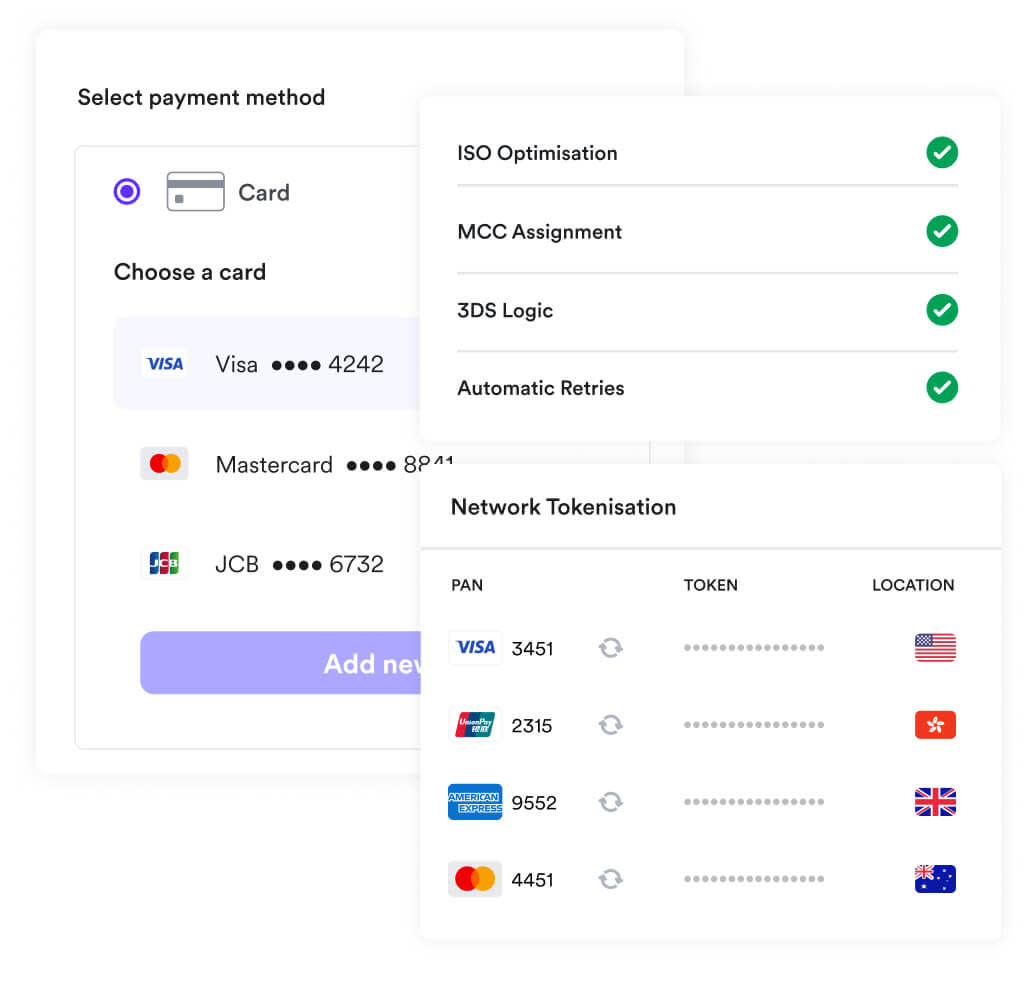This screenshot has width=1026, height=990.
Task: Click the Hong Kong flag icon
Action: tap(934, 724)
